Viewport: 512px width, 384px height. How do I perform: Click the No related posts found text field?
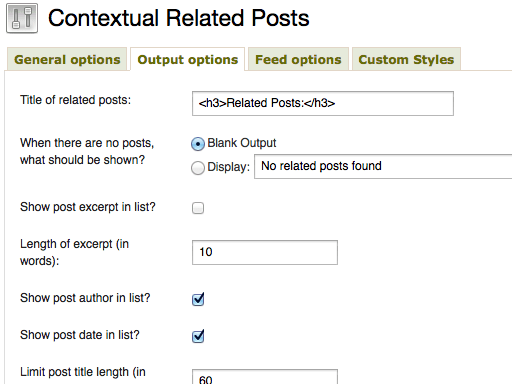[383, 166]
